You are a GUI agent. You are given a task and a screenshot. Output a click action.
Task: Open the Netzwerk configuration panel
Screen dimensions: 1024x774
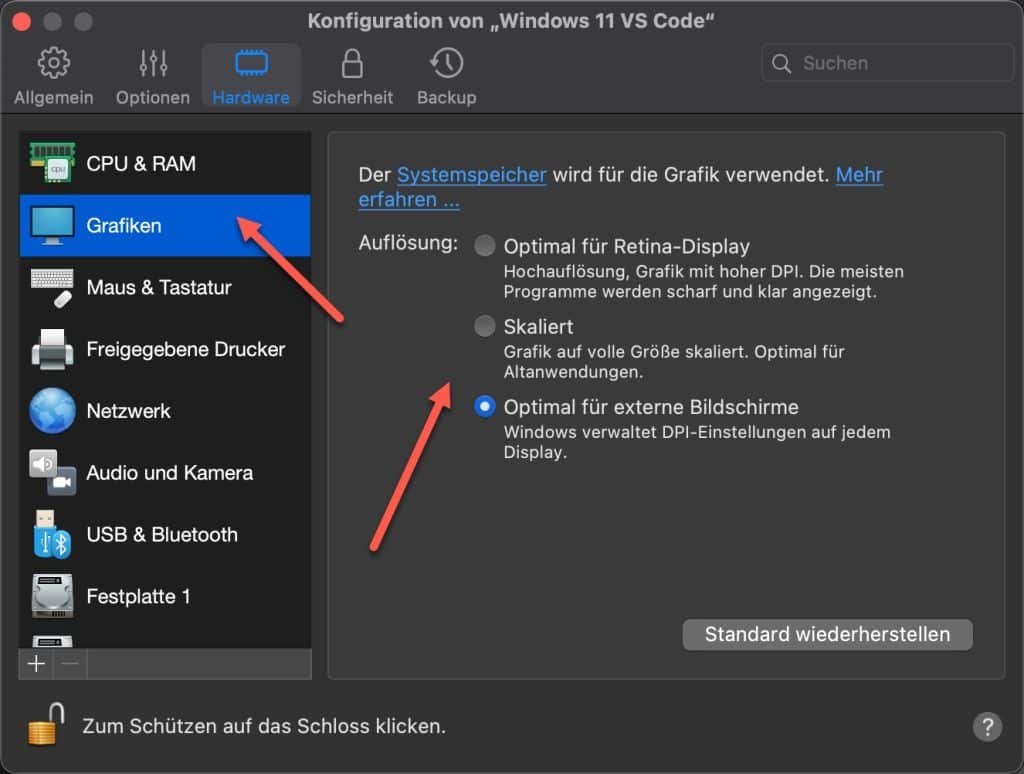[130, 411]
